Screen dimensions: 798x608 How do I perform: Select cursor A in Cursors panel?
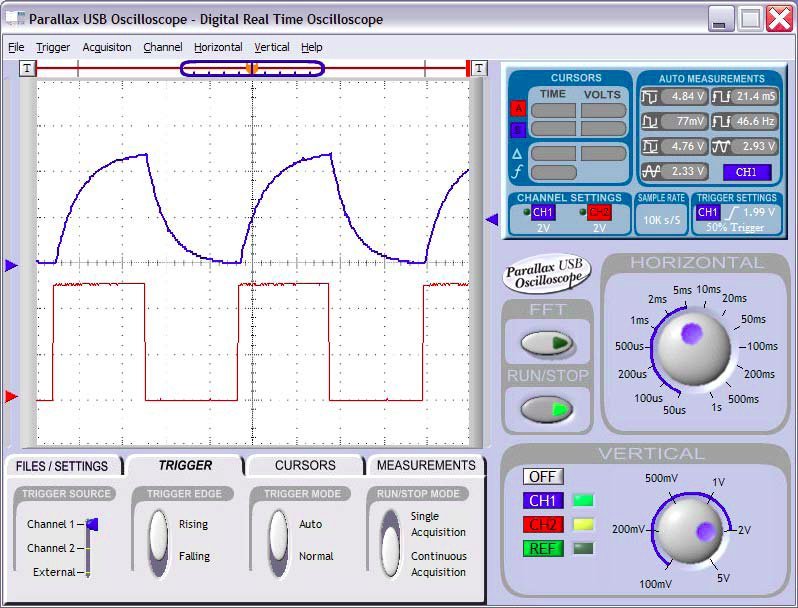(x=518, y=109)
